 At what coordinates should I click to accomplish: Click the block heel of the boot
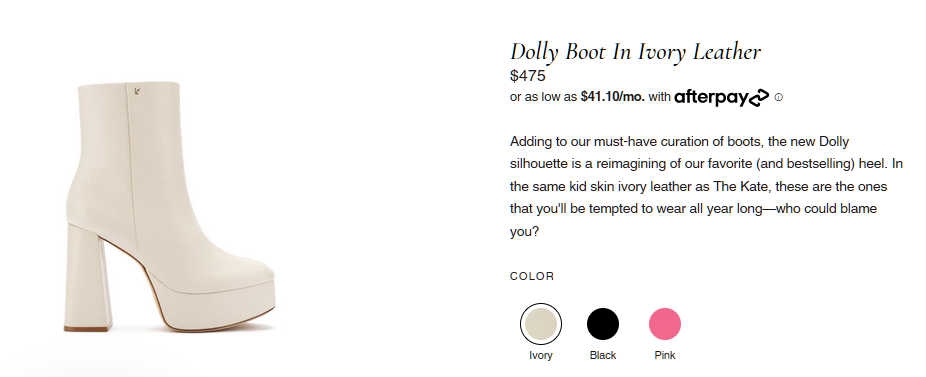(87, 278)
